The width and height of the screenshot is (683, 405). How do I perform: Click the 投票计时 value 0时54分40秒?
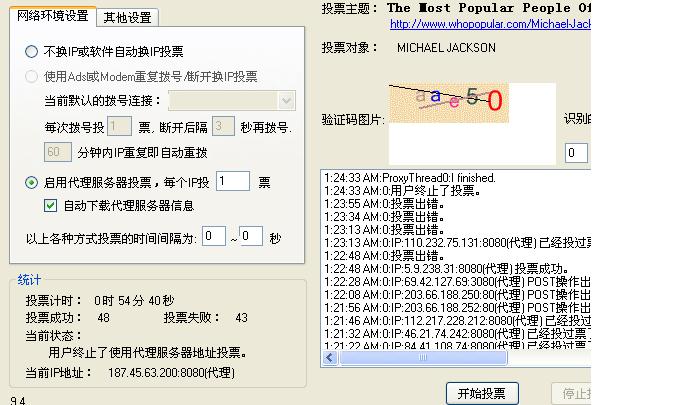[134, 300]
